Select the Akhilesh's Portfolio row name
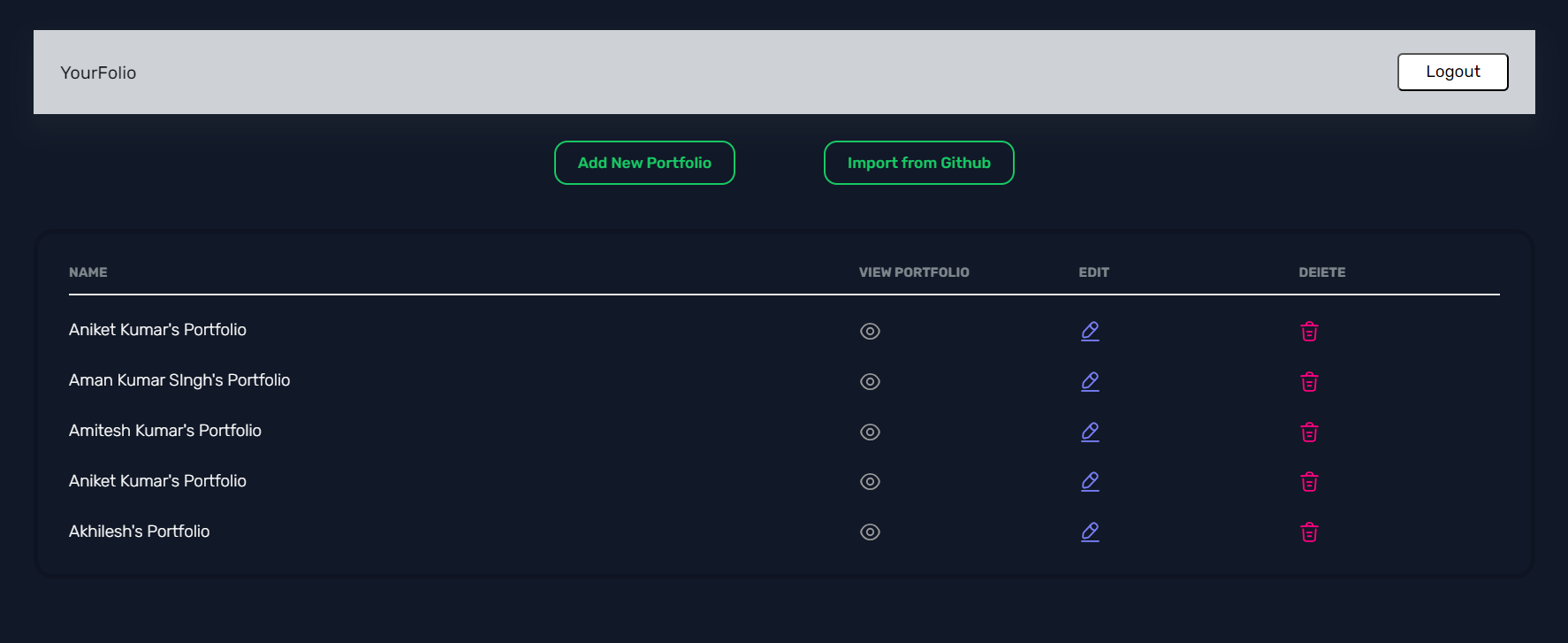 (x=139, y=531)
